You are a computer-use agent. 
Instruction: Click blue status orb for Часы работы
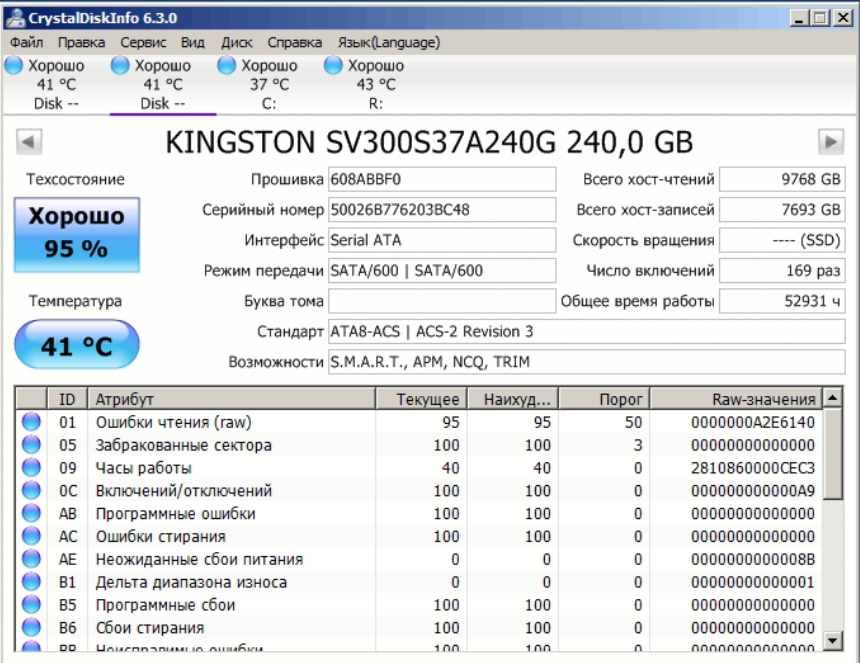pyautogui.click(x=31, y=468)
